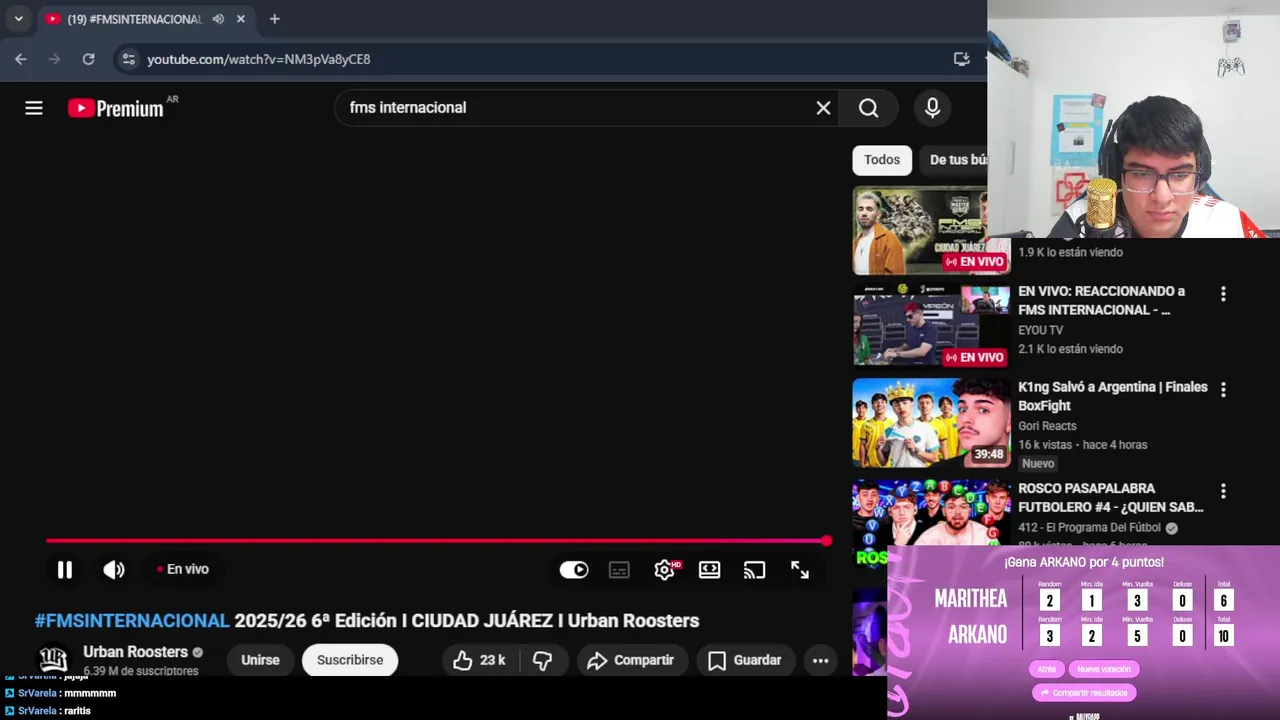Open the EYOU TV reaction stream thumbnail

pos(932,326)
